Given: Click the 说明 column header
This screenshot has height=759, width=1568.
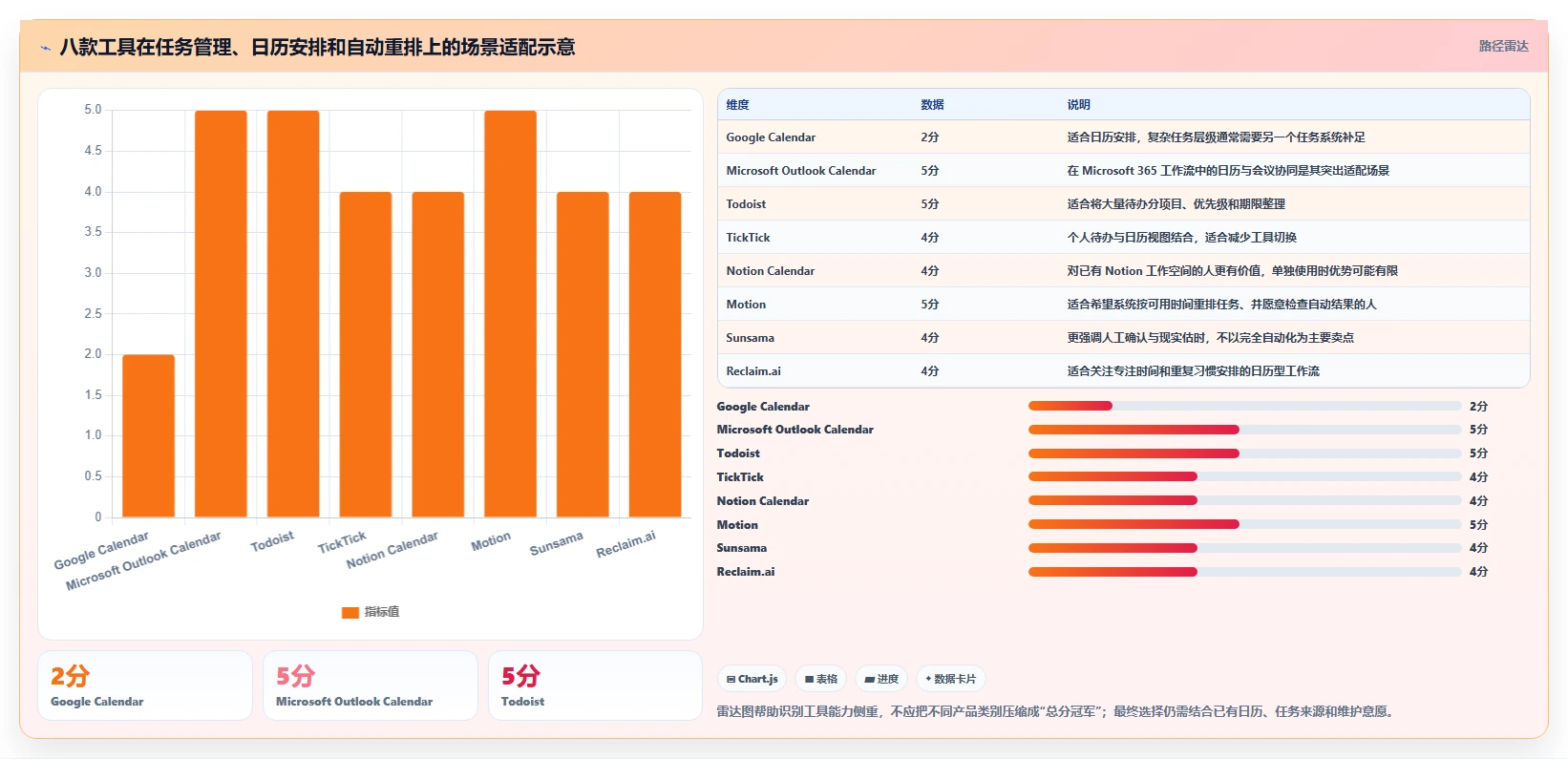Looking at the screenshot, I should (1078, 105).
